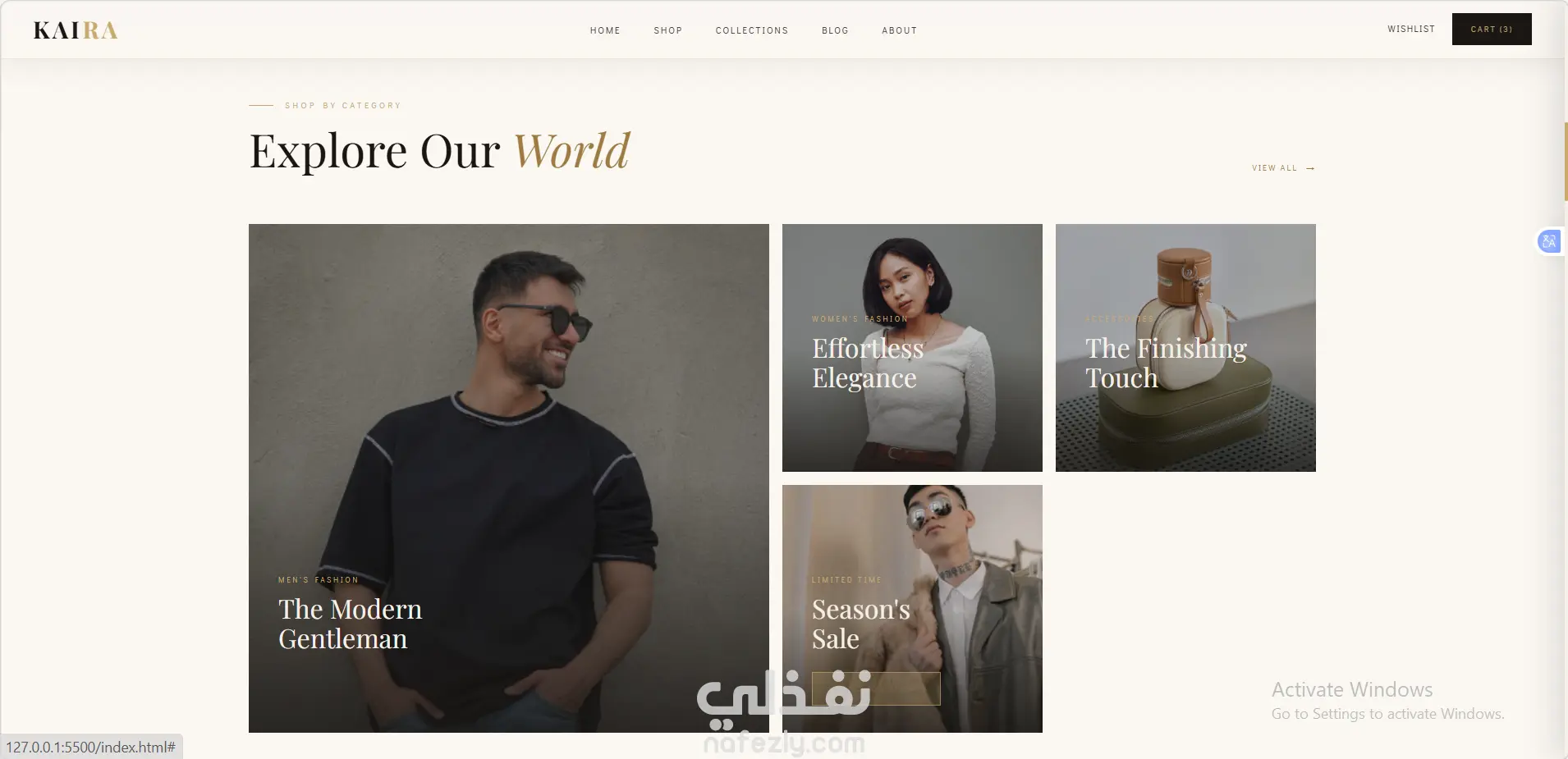This screenshot has width=1568, height=759.
Task: Open the HOME nav item
Action: coord(605,30)
